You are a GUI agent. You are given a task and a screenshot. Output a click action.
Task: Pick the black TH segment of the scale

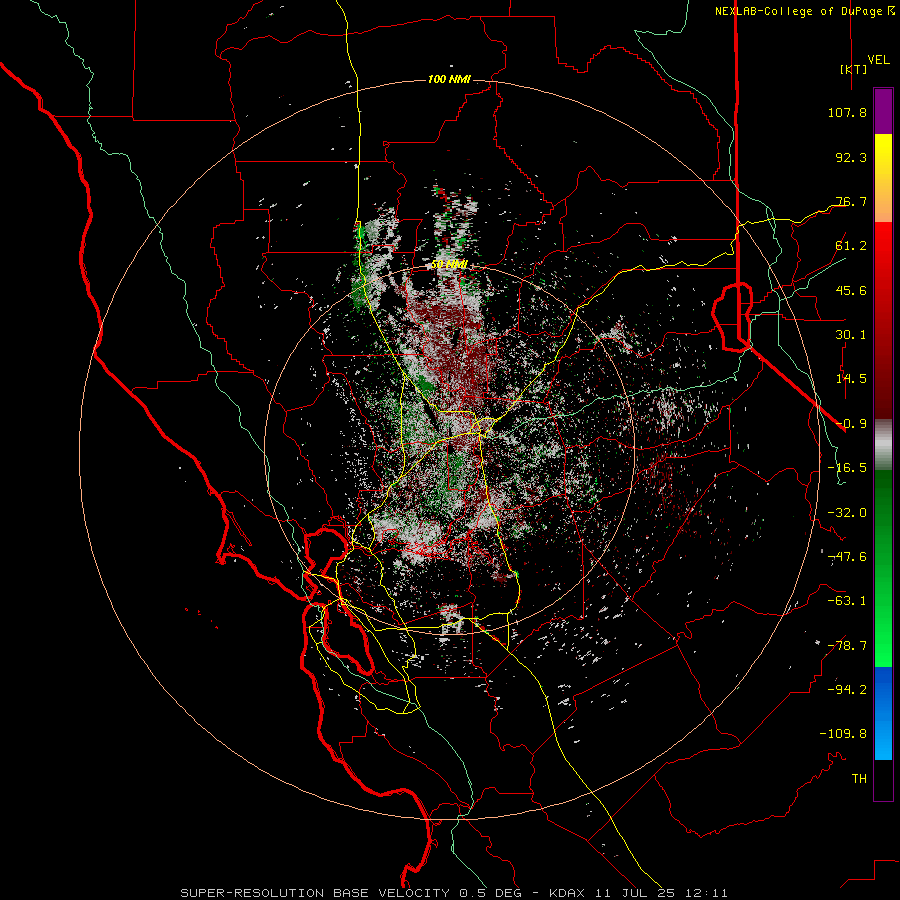click(x=883, y=780)
